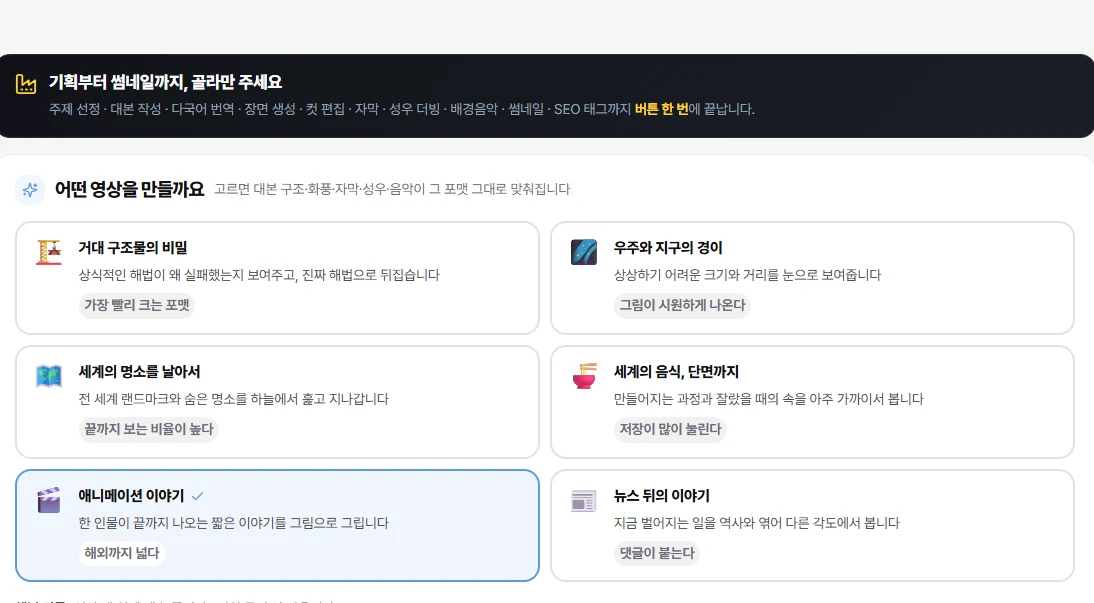Click the section heading 어떤 영상을 만들까요

coord(130,189)
